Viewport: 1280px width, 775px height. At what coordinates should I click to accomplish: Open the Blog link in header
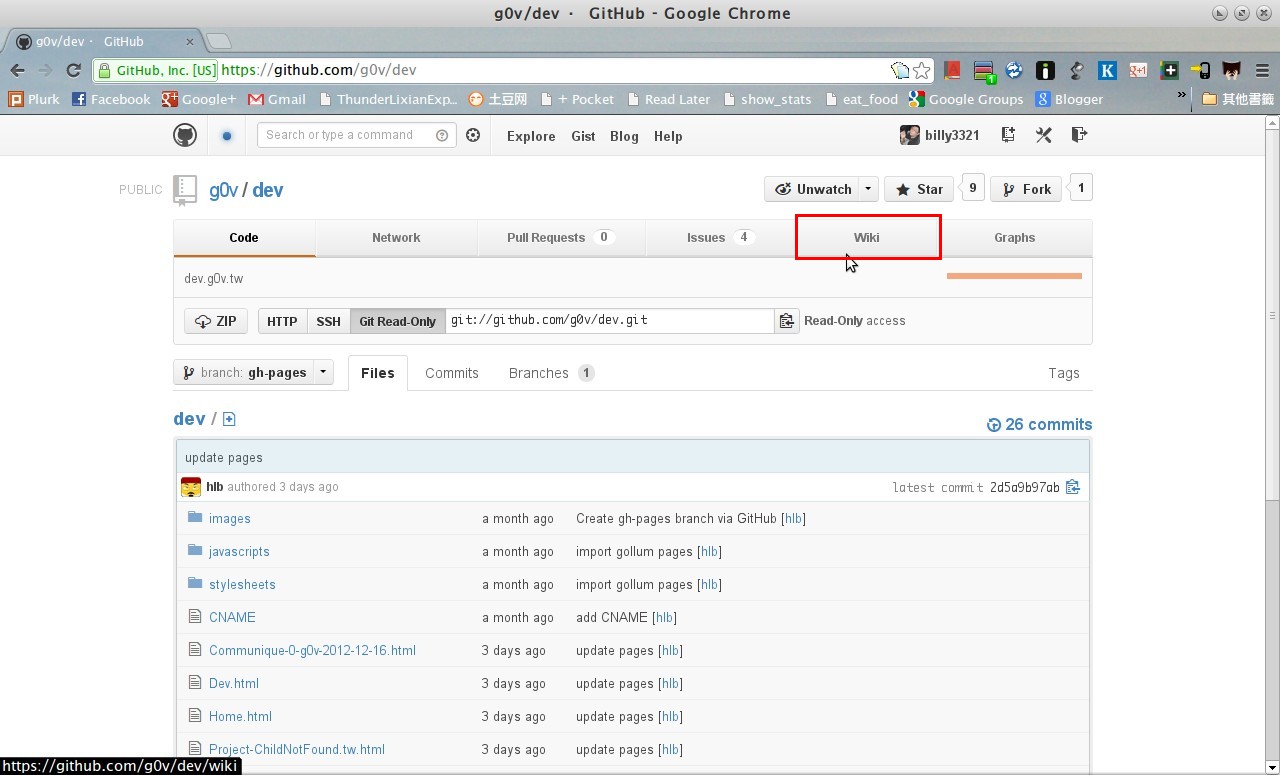point(624,136)
